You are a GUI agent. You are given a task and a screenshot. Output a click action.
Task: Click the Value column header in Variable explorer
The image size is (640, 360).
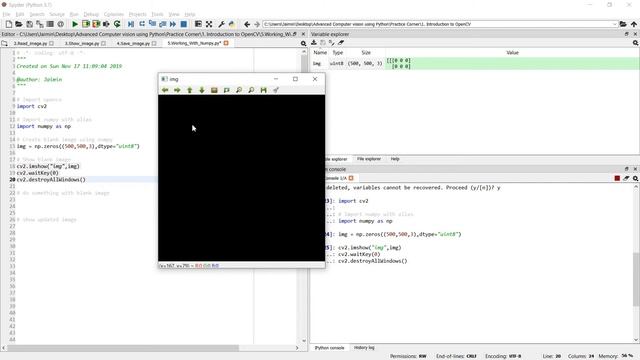tap(512, 53)
